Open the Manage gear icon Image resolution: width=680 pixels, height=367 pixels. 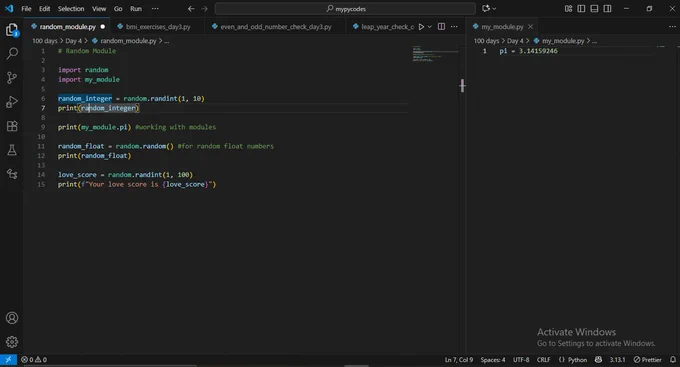coord(12,342)
